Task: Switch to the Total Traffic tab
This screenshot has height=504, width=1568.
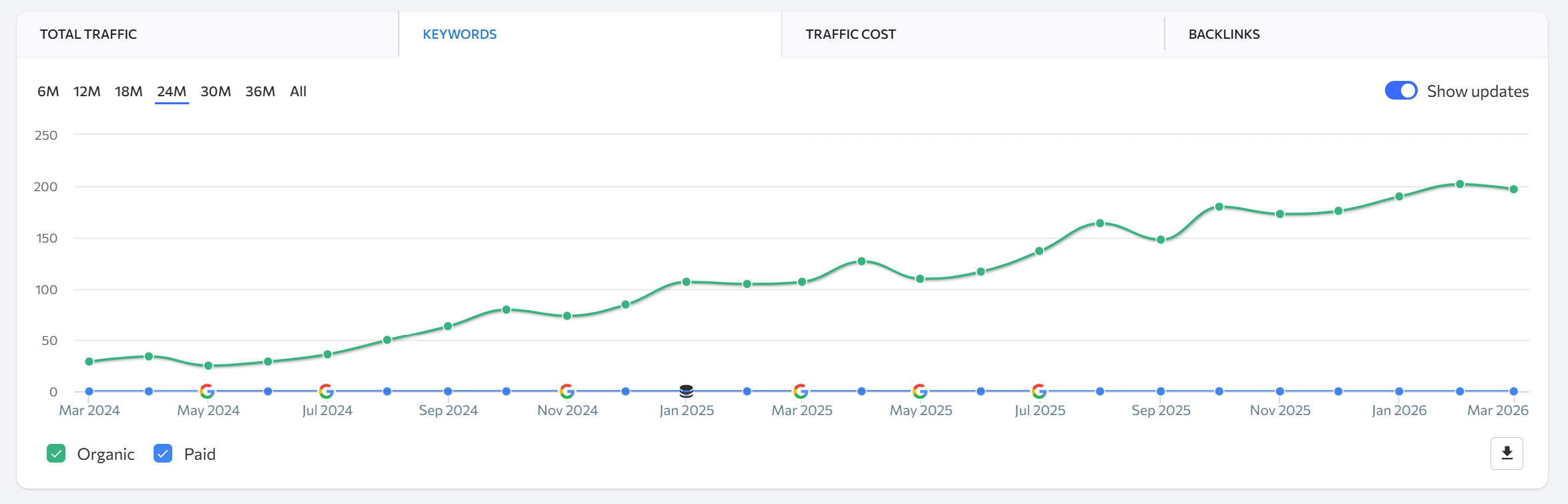Action: [x=88, y=34]
